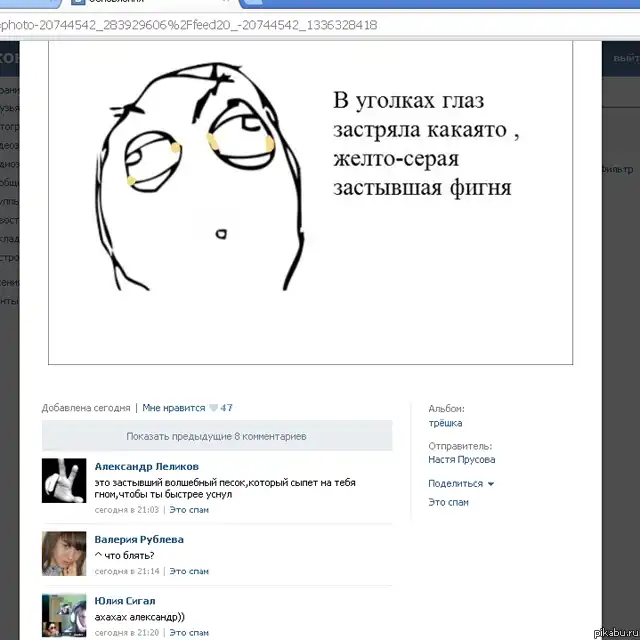Image resolution: width=640 pixels, height=640 pixels.
Task: Click the Мне нравится like link
Action: click(x=173, y=408)
